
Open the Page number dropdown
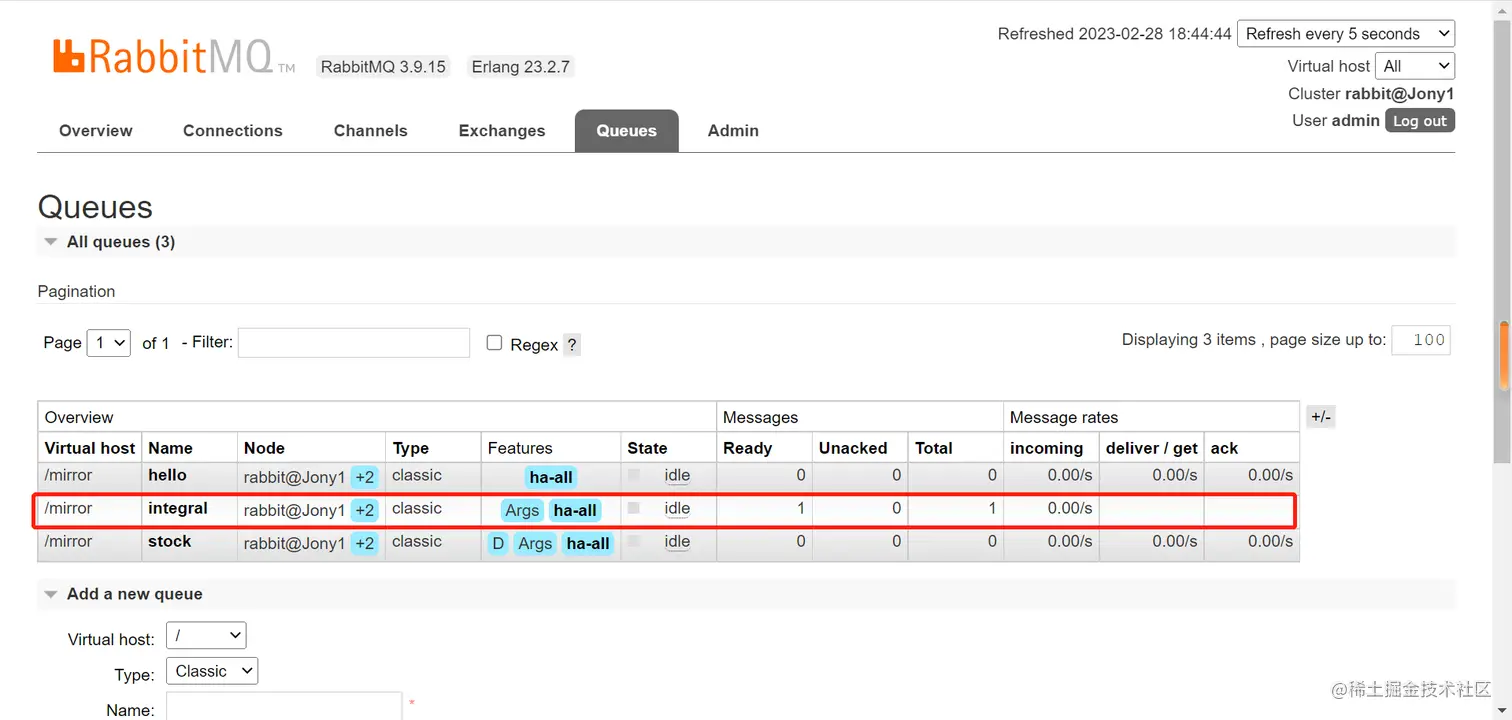109,342
